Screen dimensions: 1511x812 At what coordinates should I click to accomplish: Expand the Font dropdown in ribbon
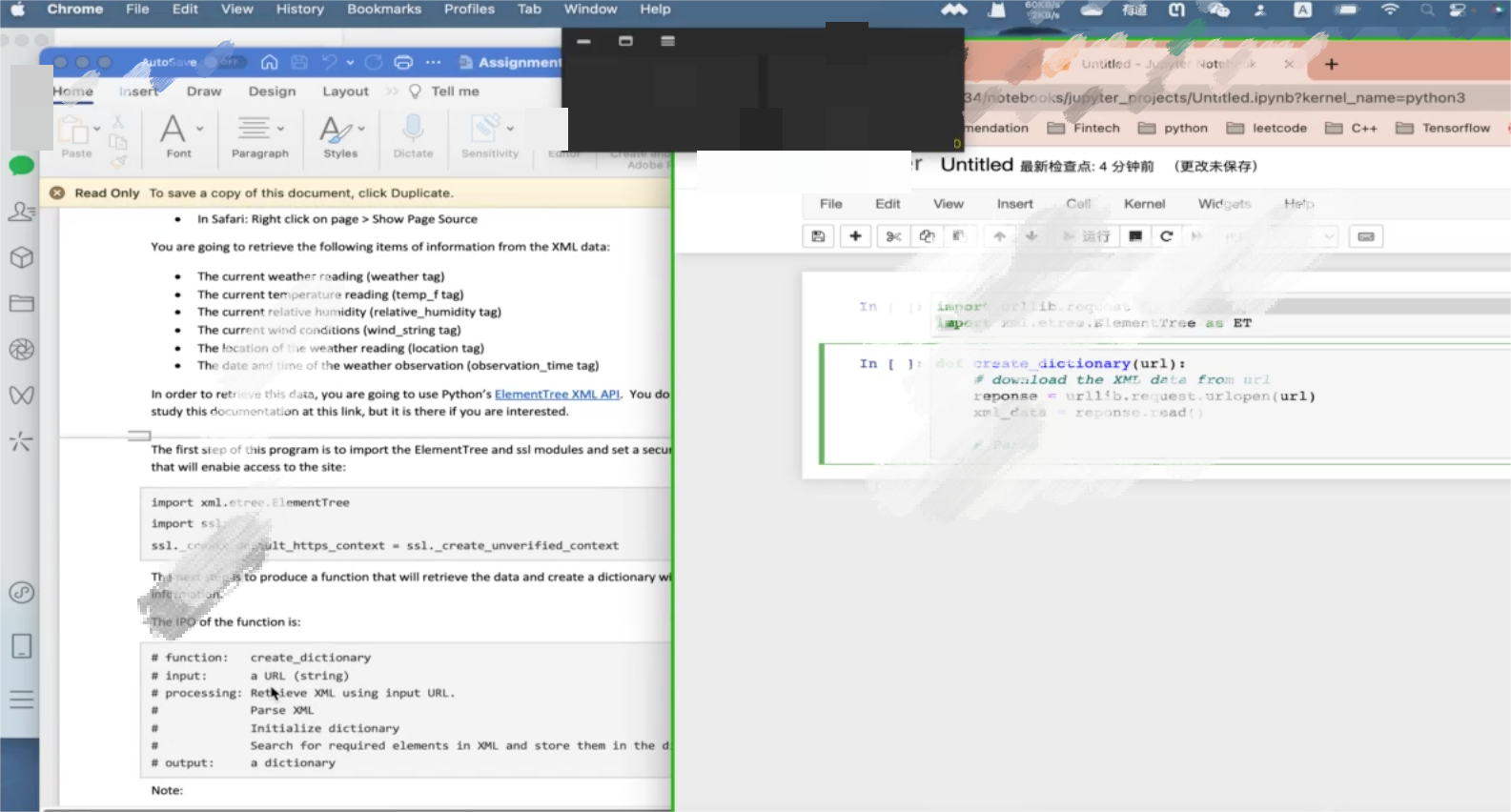coord(199,129)
